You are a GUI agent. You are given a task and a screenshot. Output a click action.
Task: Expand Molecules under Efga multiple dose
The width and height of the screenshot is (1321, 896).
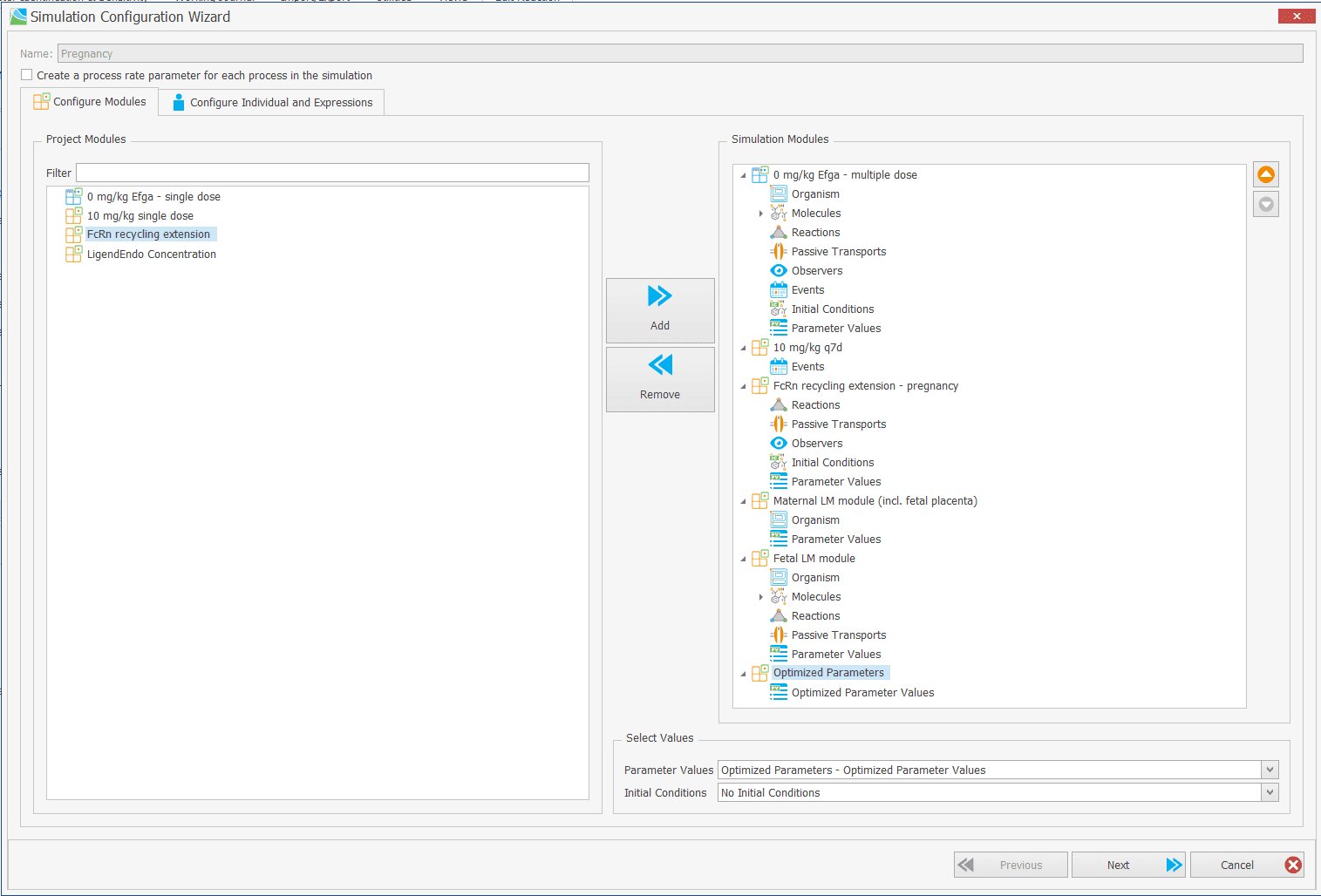point(761,214)
